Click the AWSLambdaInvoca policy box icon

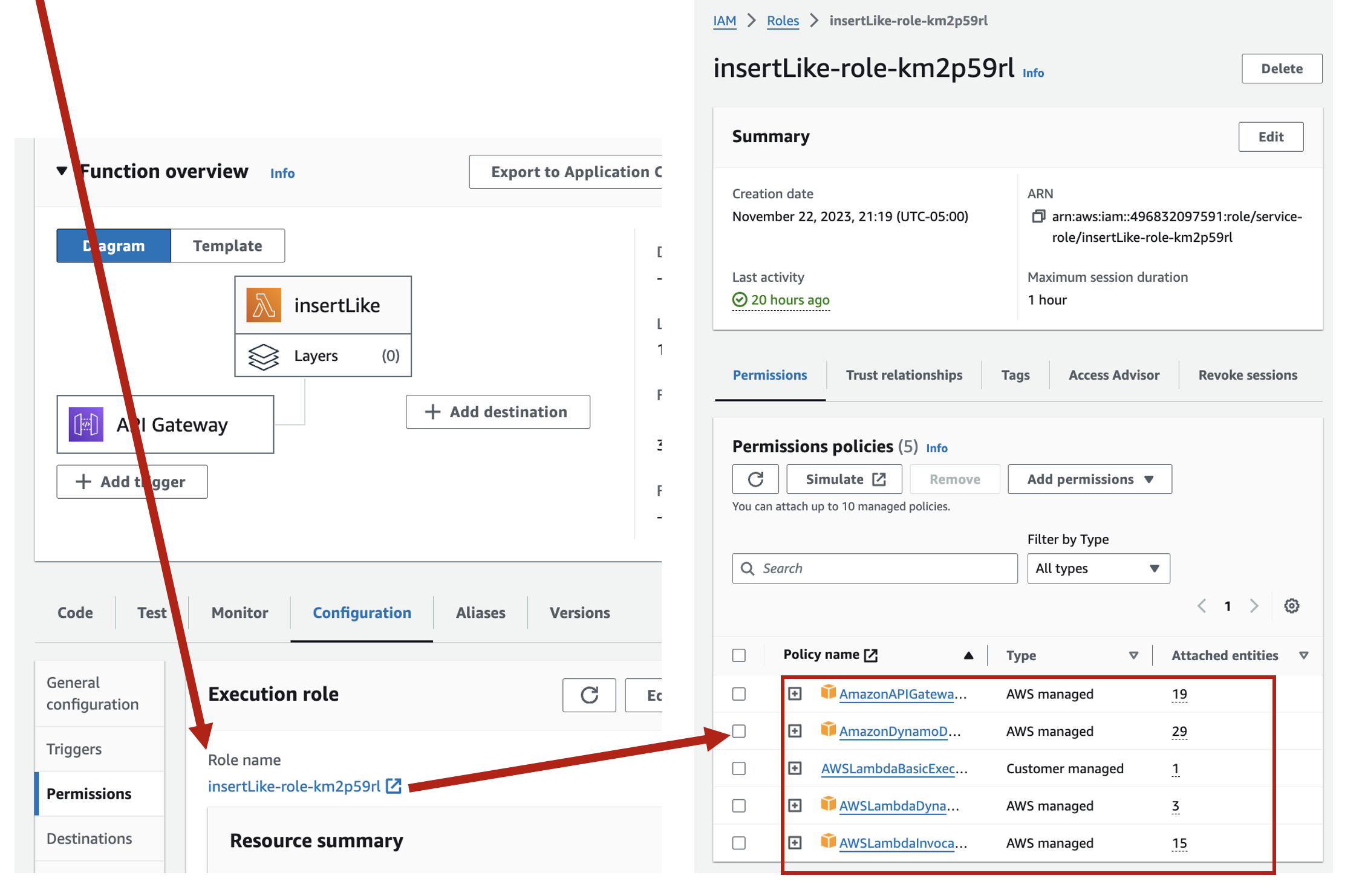click(x=829, y=842)
